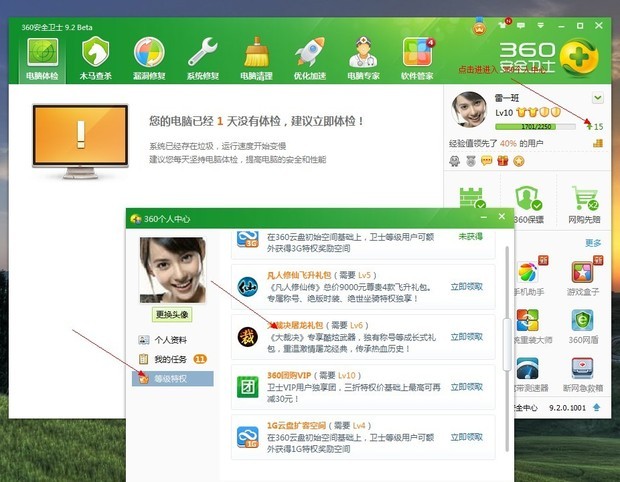Open 360网盾 shield icon
The height and width of the screenshot is (482, 620).
tap(583, 320)
